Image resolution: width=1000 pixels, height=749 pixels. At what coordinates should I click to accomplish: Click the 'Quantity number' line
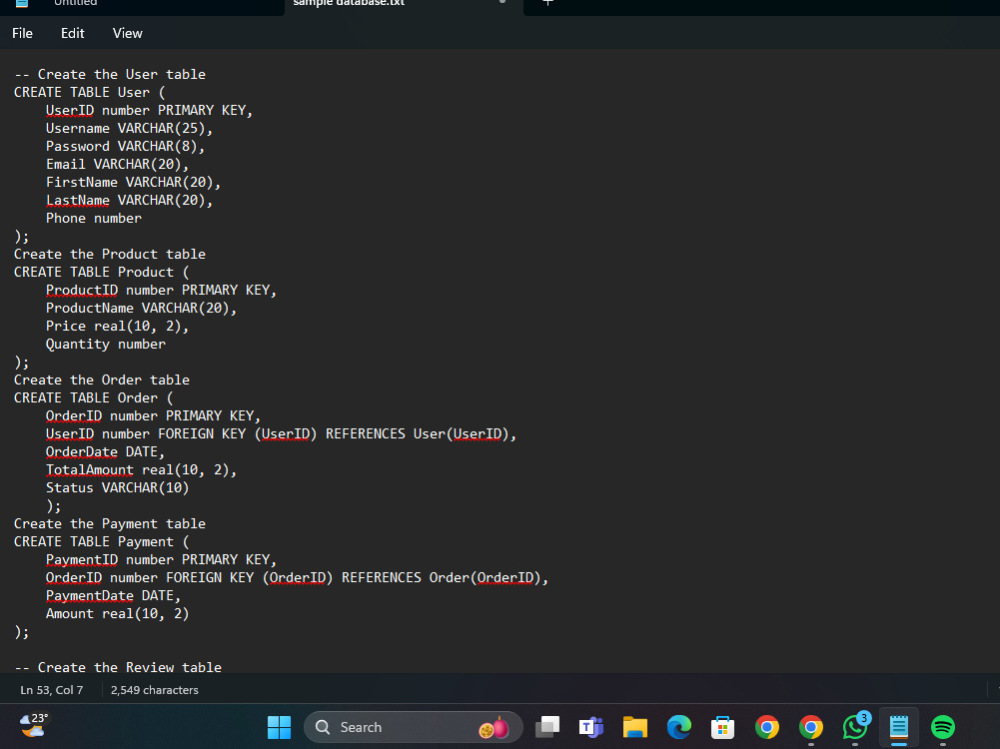coord(105,344)
